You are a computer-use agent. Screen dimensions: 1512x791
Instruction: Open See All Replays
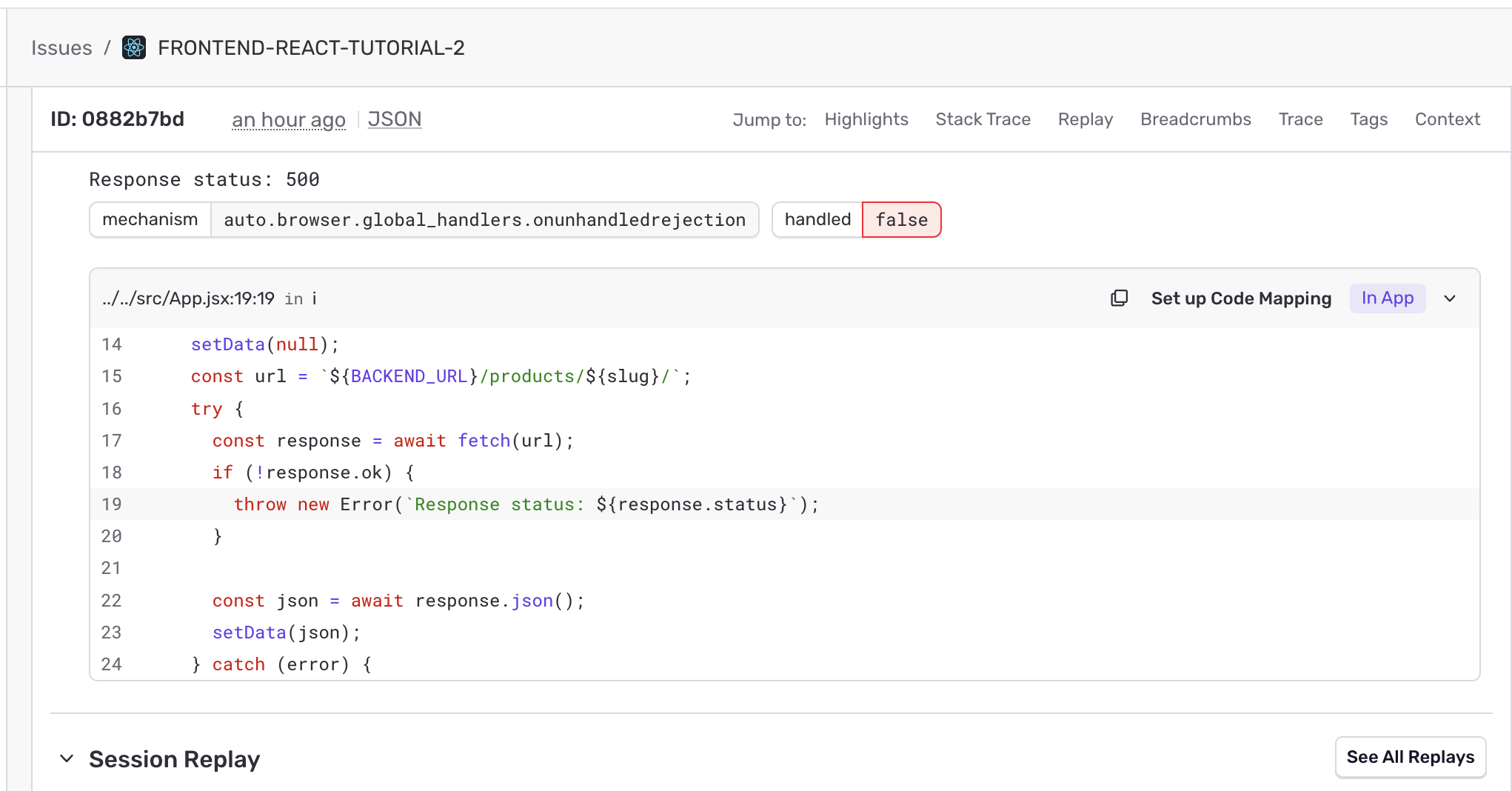point(1411,757)
